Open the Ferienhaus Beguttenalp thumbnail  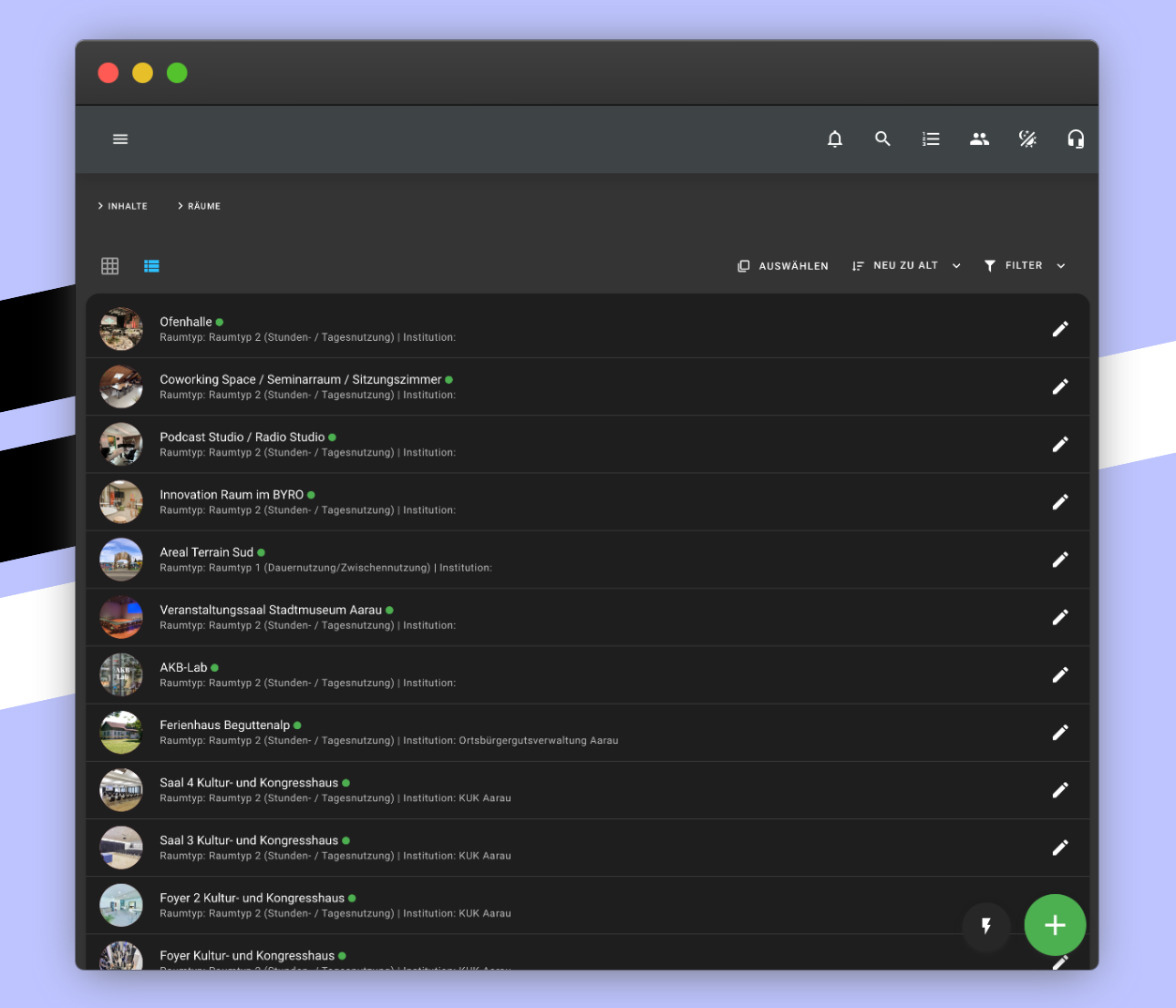click(121, 732)
